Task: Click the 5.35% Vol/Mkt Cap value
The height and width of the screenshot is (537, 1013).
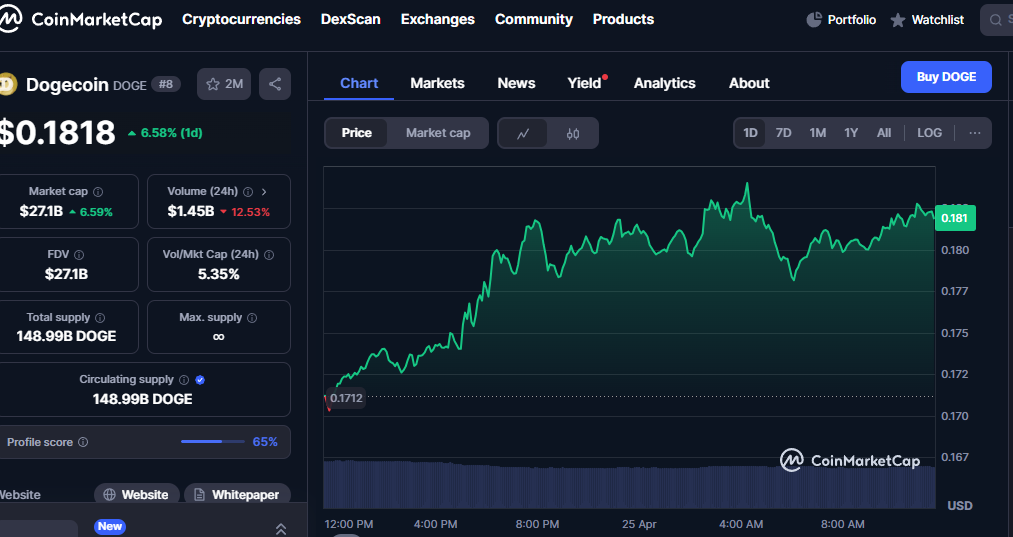Action: click(218, 274)
